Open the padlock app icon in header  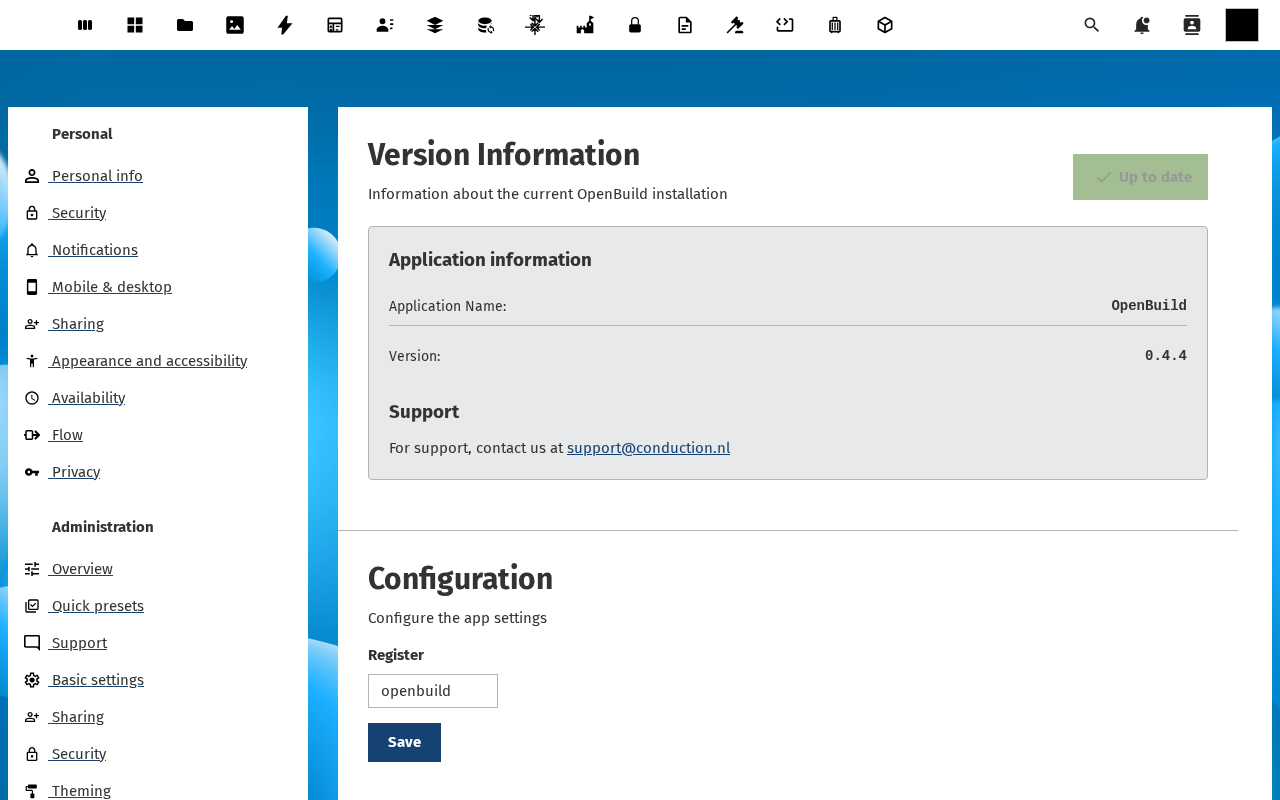coord(635,25)
